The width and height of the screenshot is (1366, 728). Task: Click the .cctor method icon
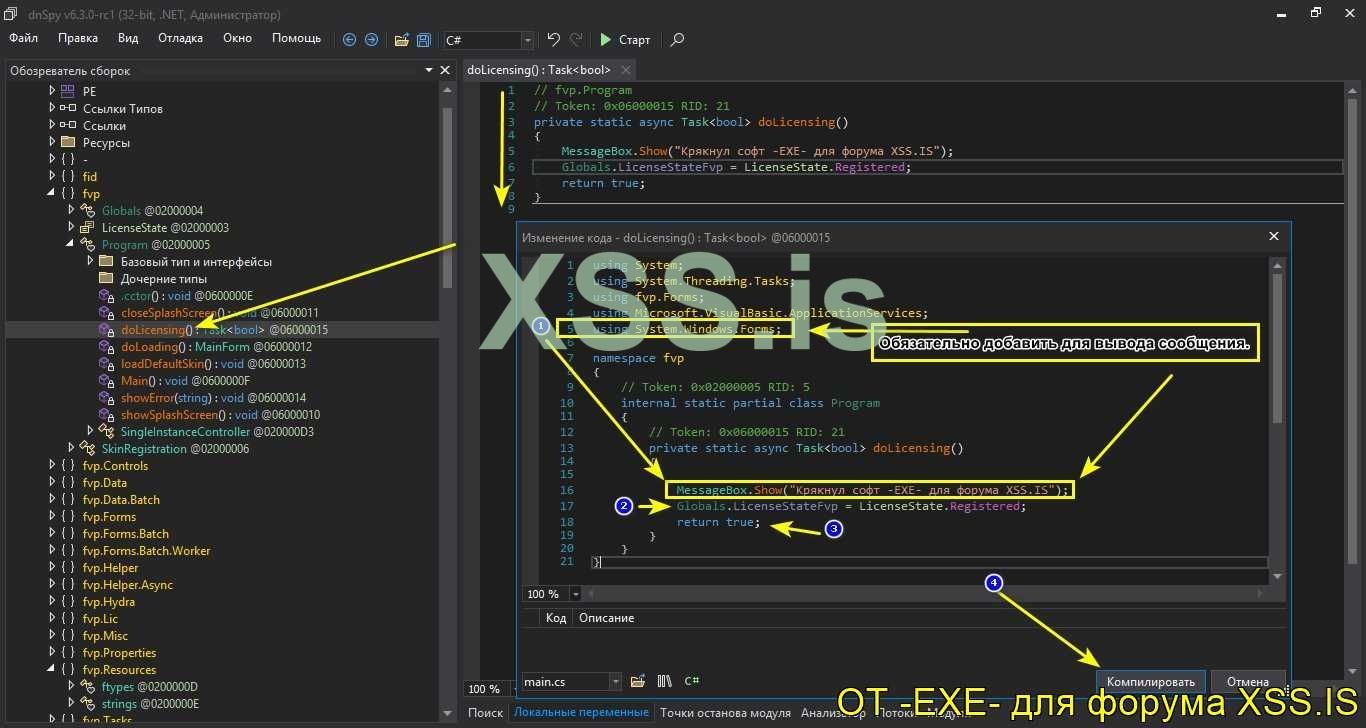pos(105,295)
